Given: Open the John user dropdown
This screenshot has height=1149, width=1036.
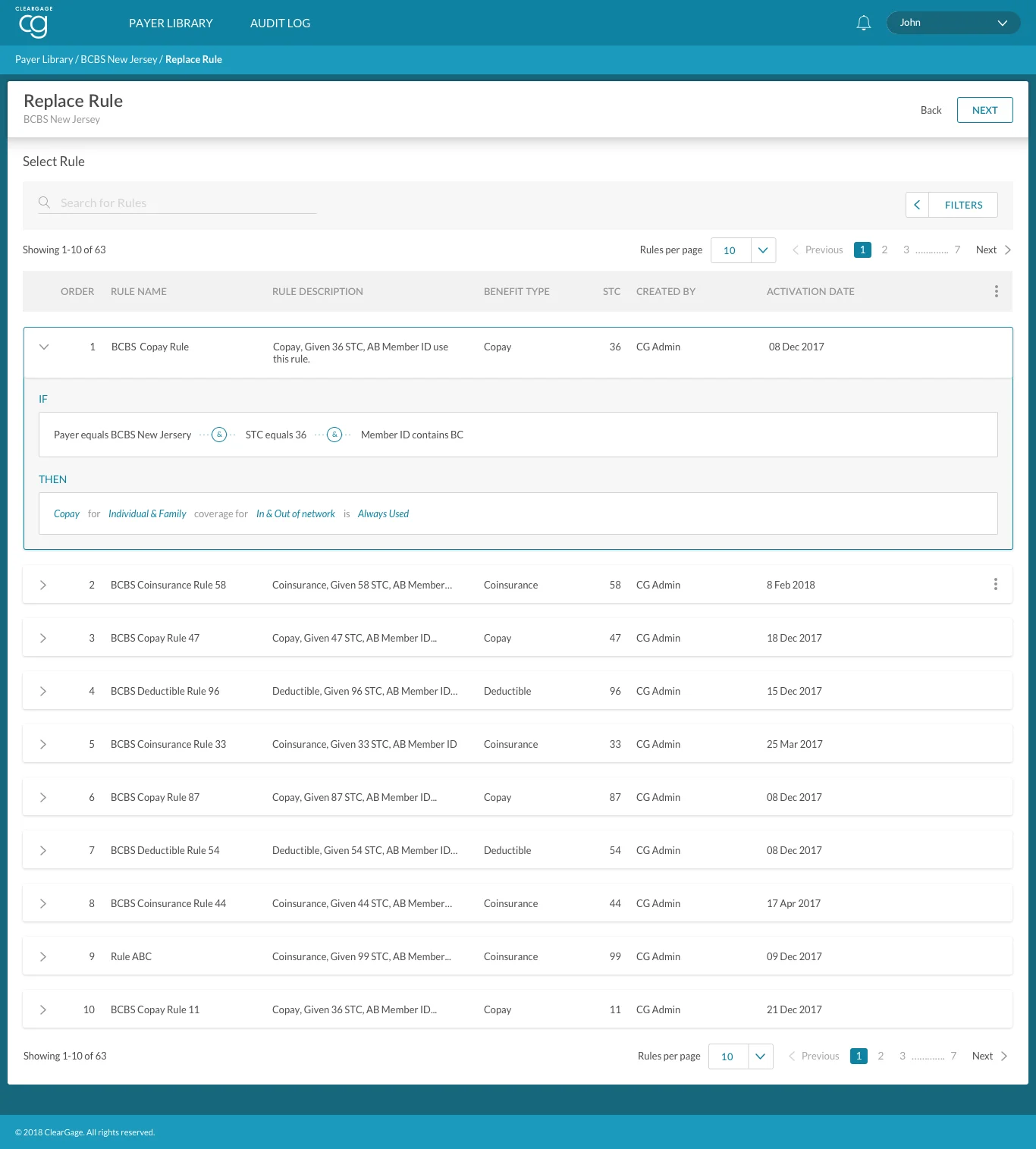Looking at the screenshot, I should pos(953,23).
